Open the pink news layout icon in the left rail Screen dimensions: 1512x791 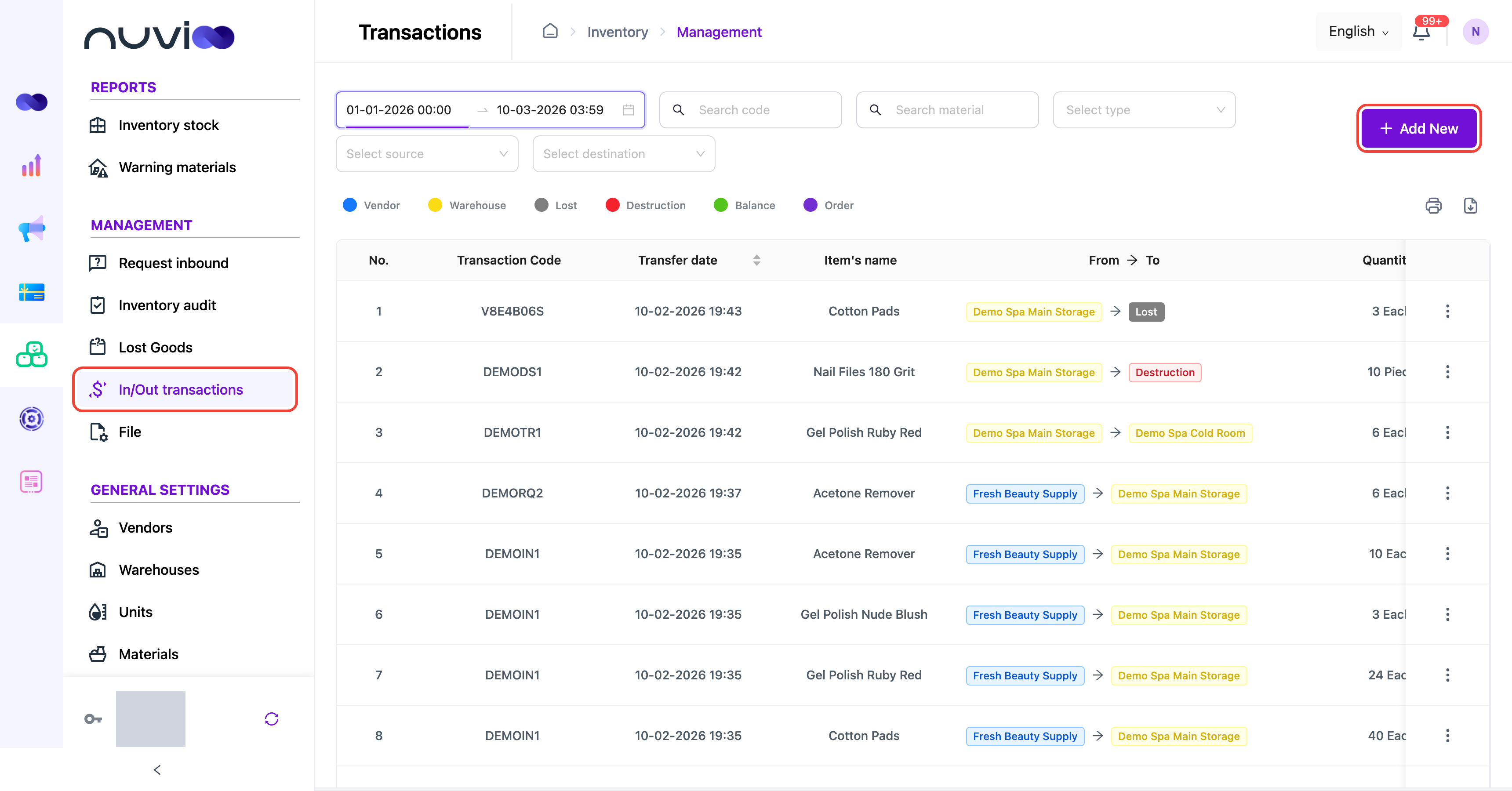32,482
